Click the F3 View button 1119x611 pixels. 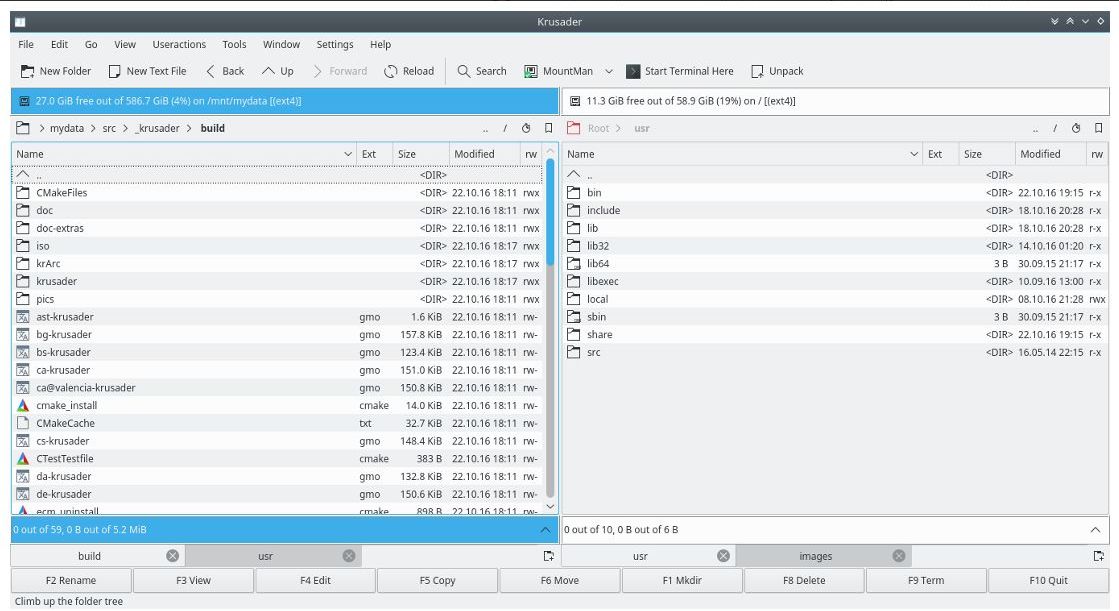click(193, 580)
